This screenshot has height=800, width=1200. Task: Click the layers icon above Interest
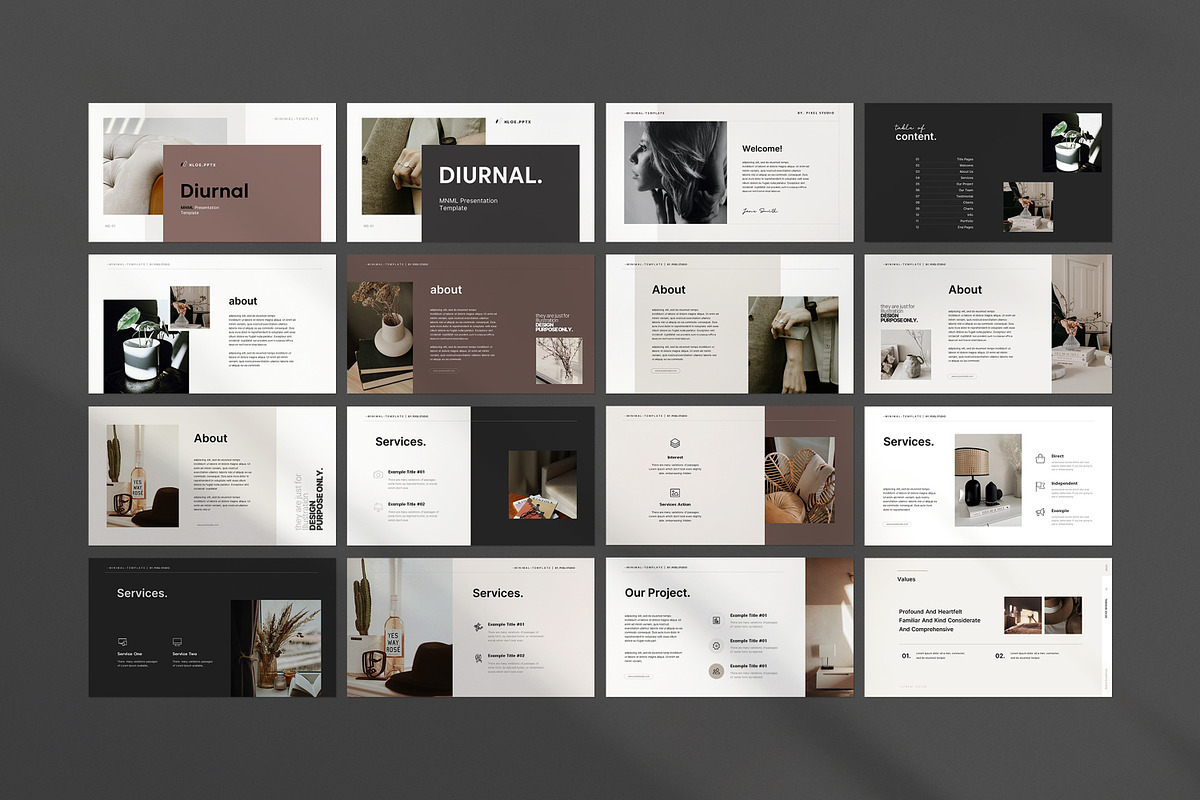click(x=675, y=442)
